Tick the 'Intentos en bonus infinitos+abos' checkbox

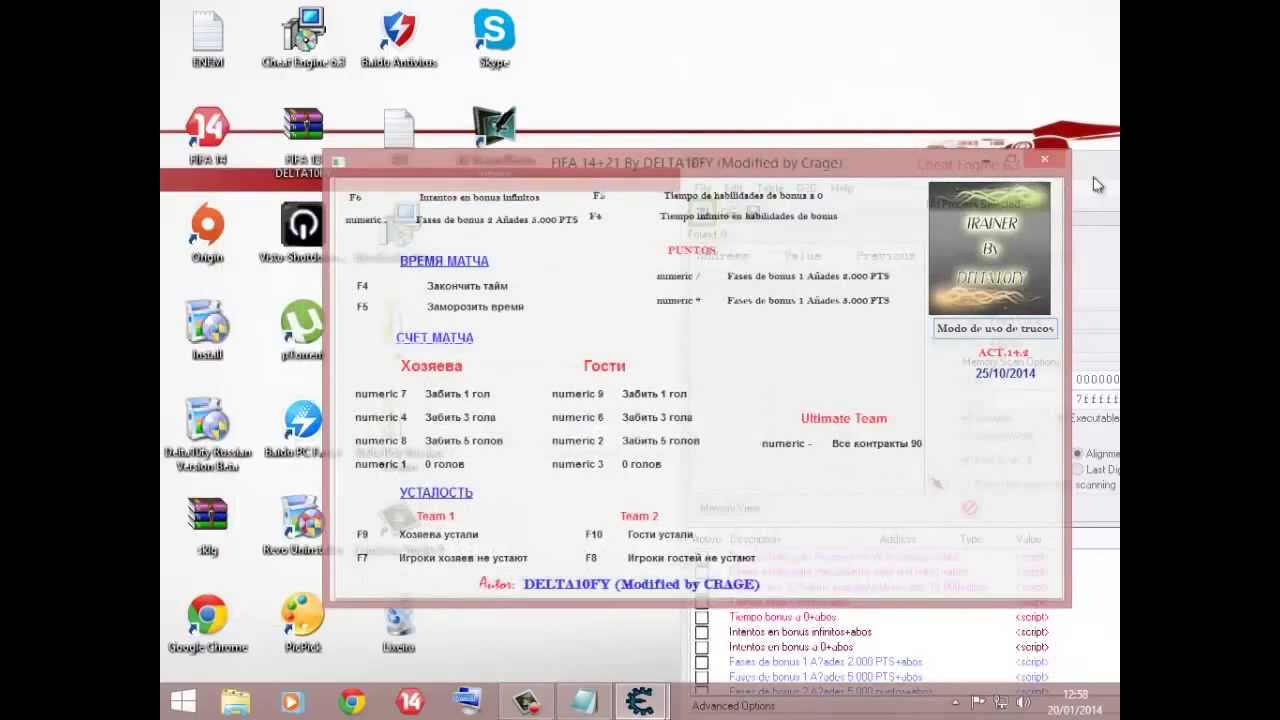[x=702, y=632]
